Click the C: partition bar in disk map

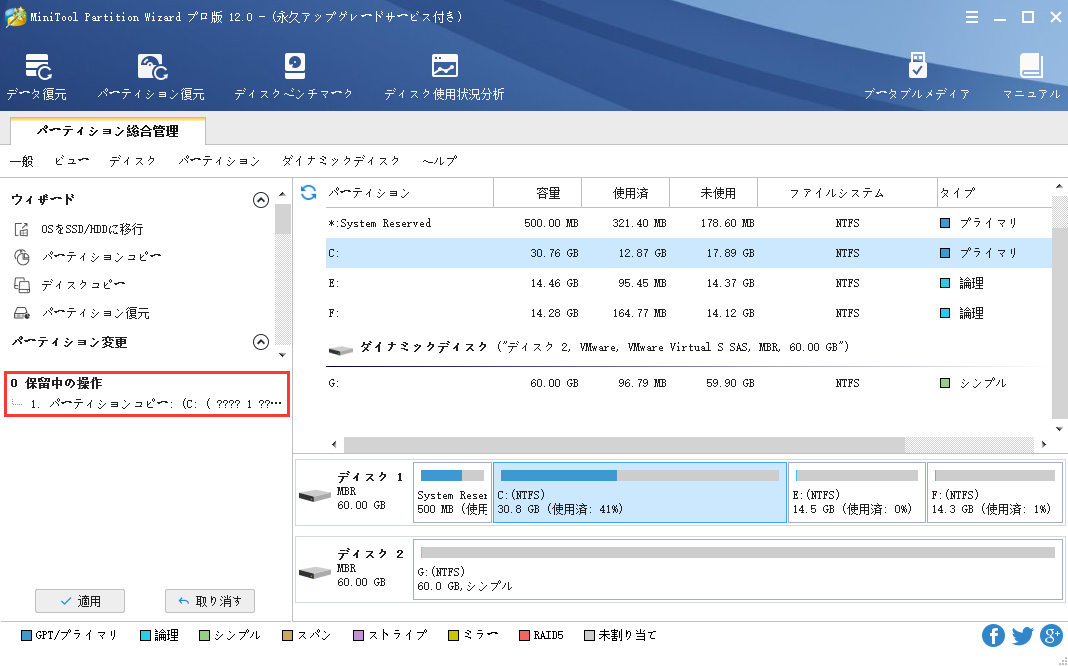click(x=639, y=492)
